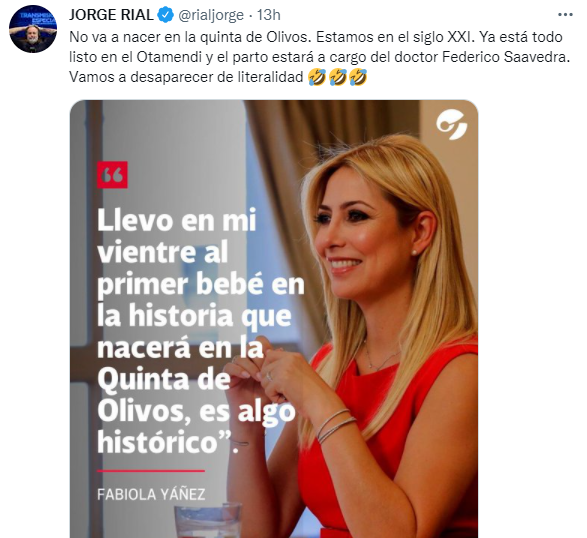587x538 pixels.
Task: Click the silver bracelets in the photo
Action: pos(336,425)
